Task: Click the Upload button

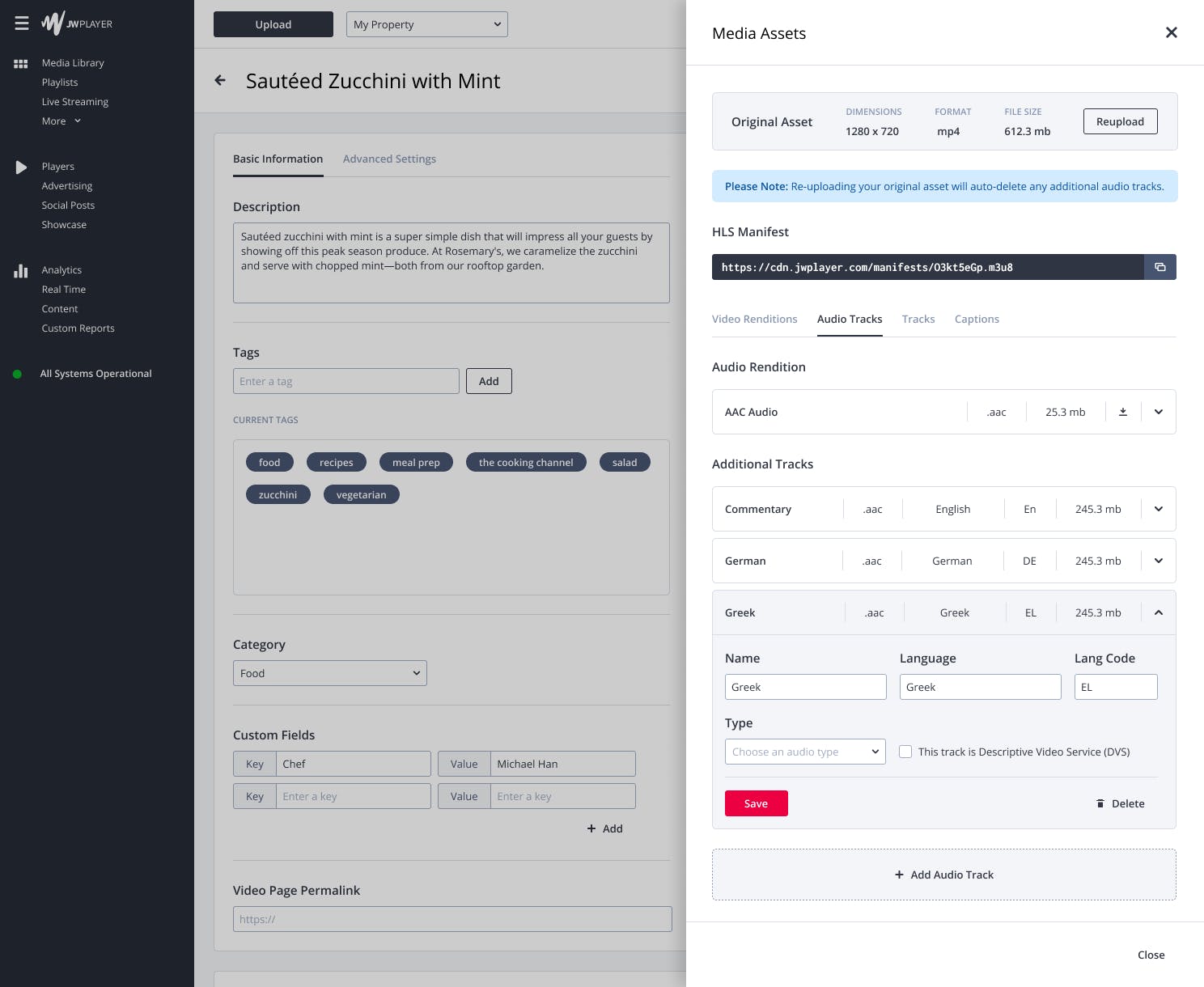Action: [273, 24]
